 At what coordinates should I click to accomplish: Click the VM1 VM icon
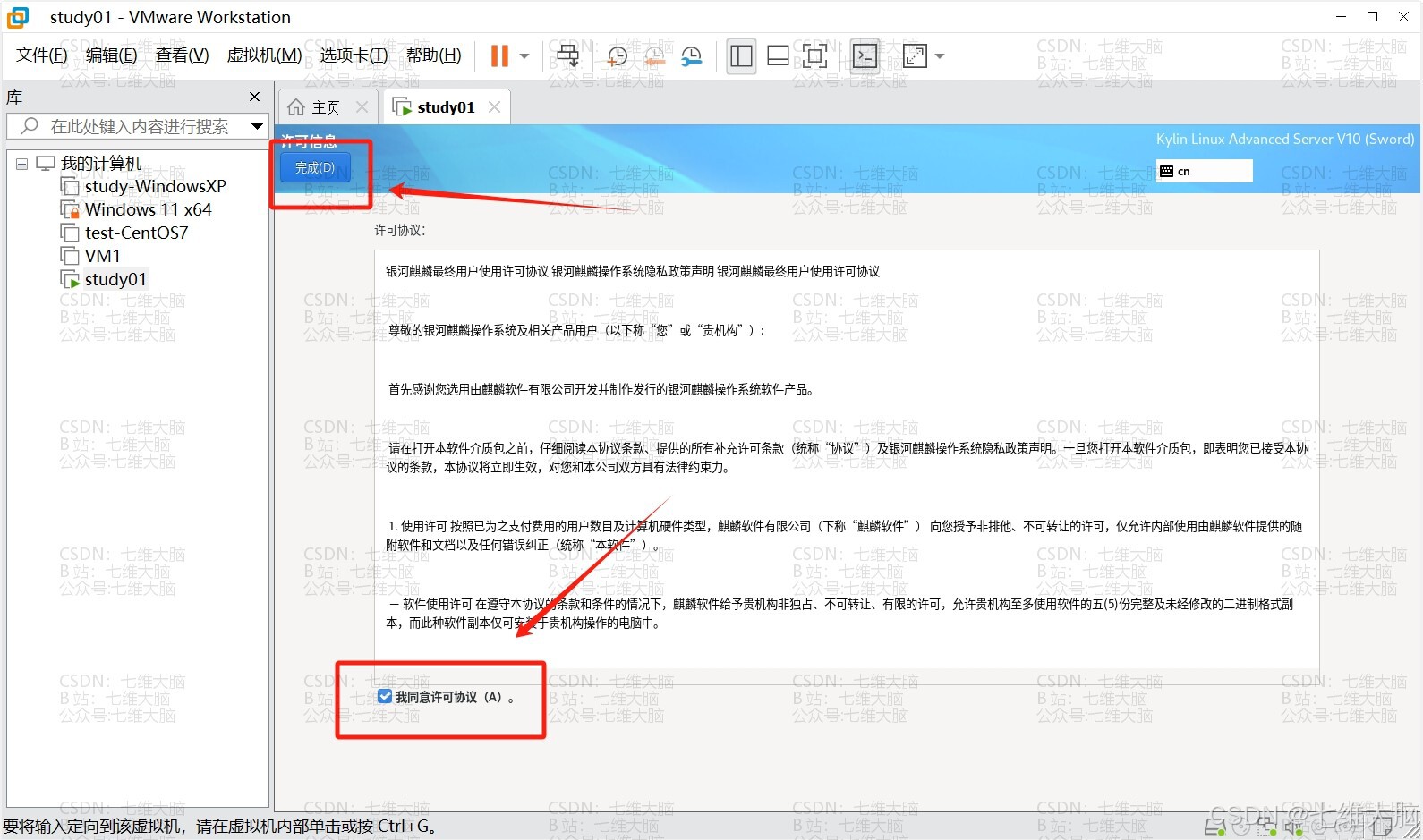coord(70,256)
